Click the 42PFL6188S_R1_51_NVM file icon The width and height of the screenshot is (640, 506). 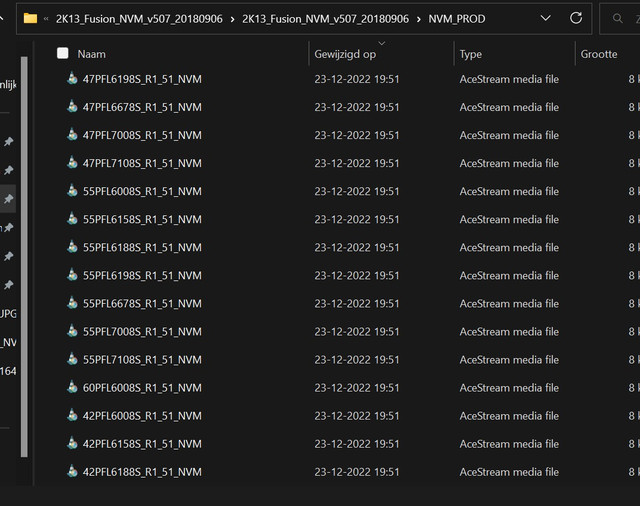pyautogui.click(x=72, y=471)
